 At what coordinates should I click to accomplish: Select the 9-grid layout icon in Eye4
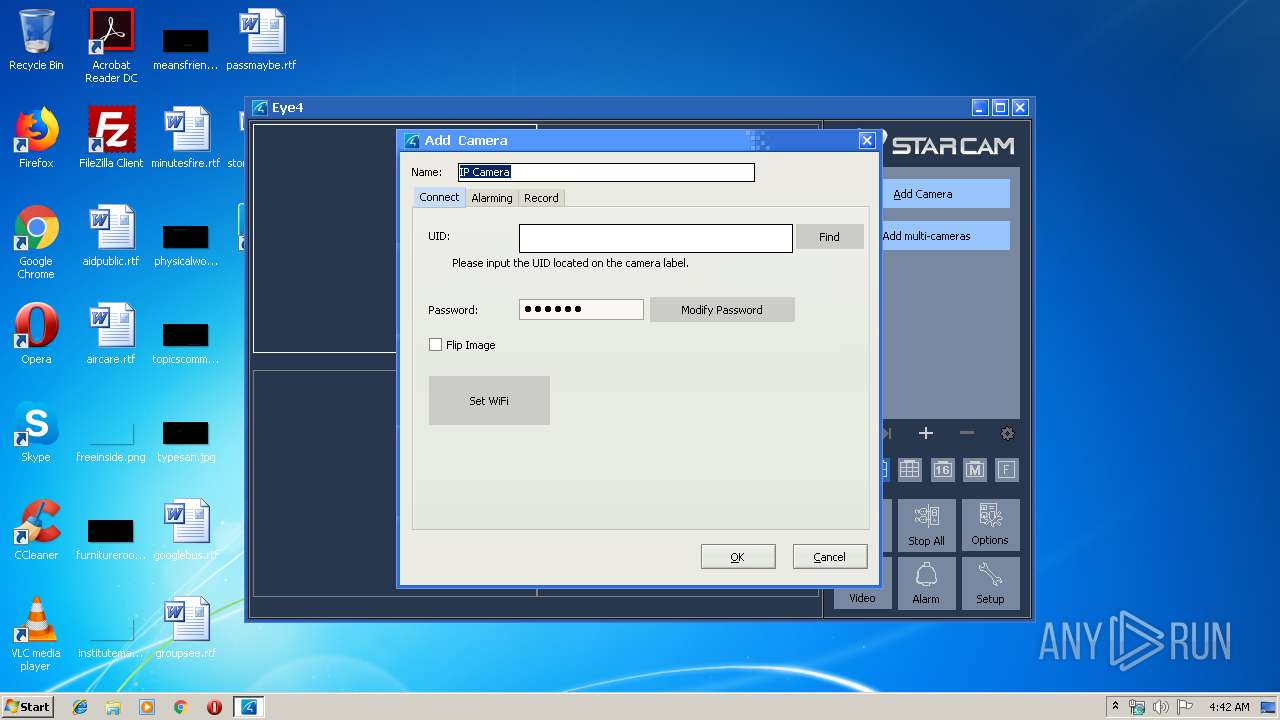pyautogui.click(x=909, y=469)
